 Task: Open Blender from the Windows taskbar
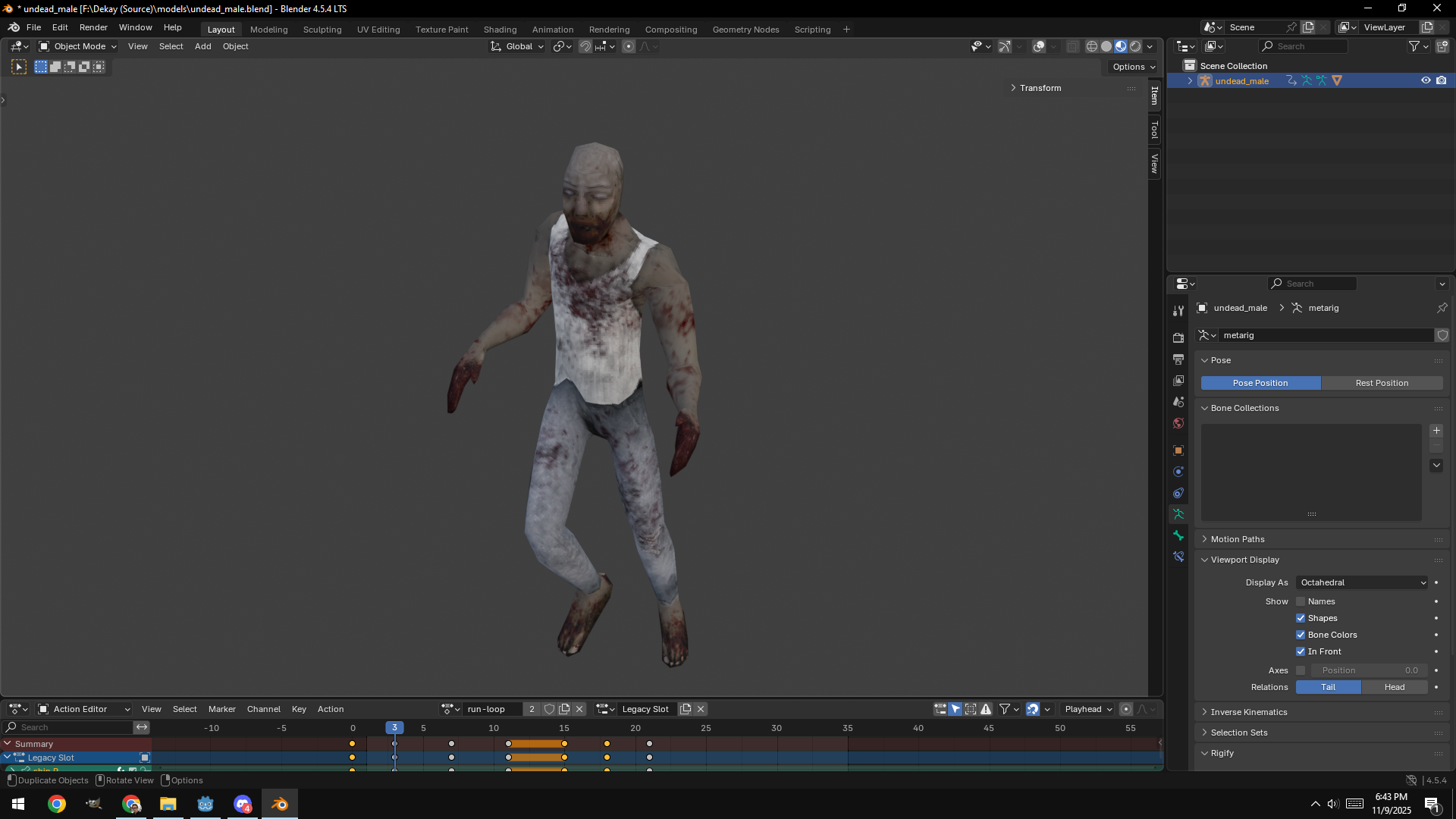[280, 804]
